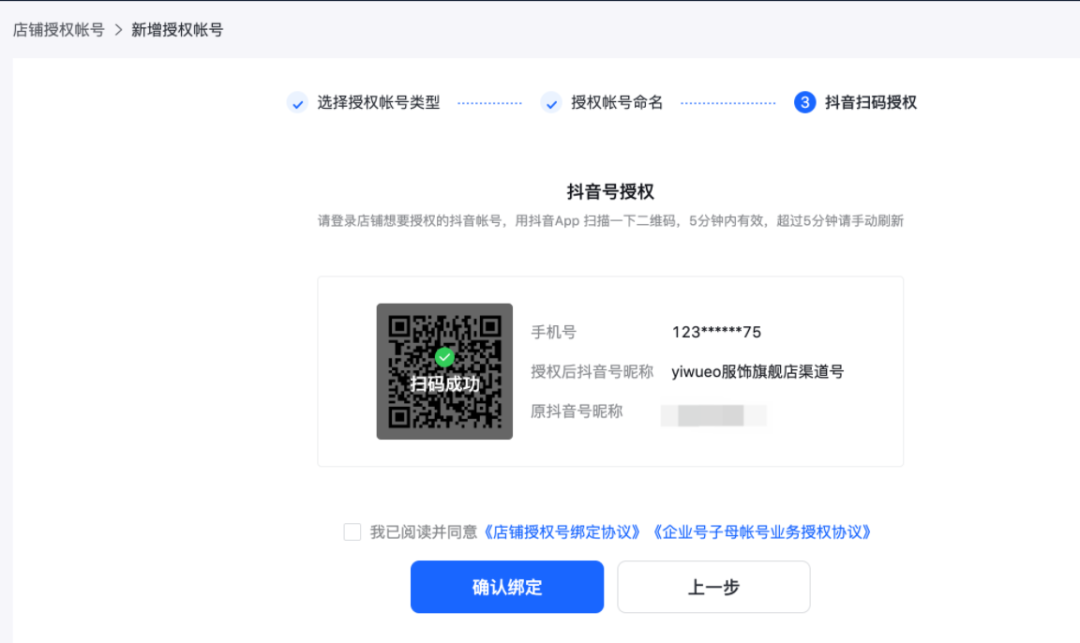Click the step 2 checkmark icon
This screenshot has height=643, width=1080.
551,103
